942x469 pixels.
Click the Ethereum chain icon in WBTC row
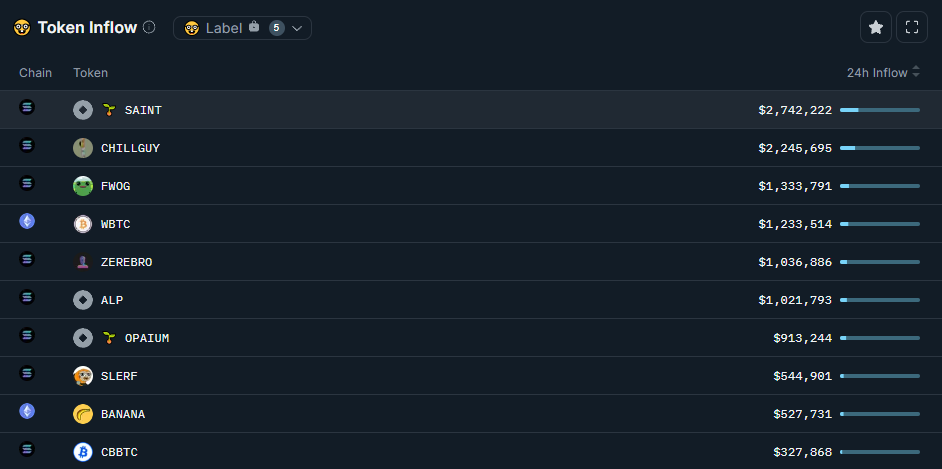[27, 221]
